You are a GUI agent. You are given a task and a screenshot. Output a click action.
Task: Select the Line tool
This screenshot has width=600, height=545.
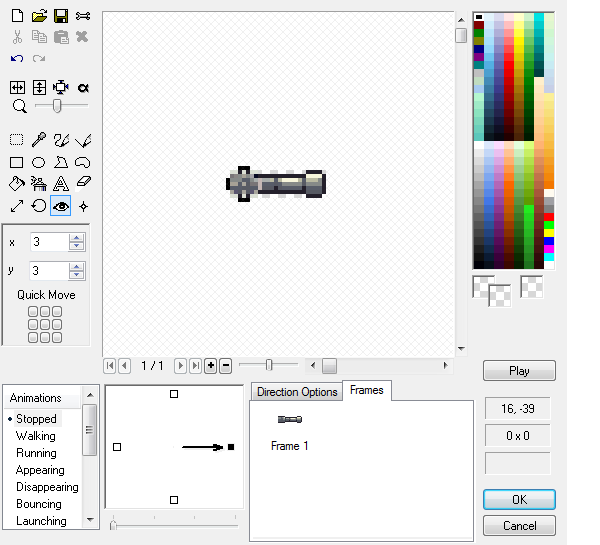coord(83,140)
